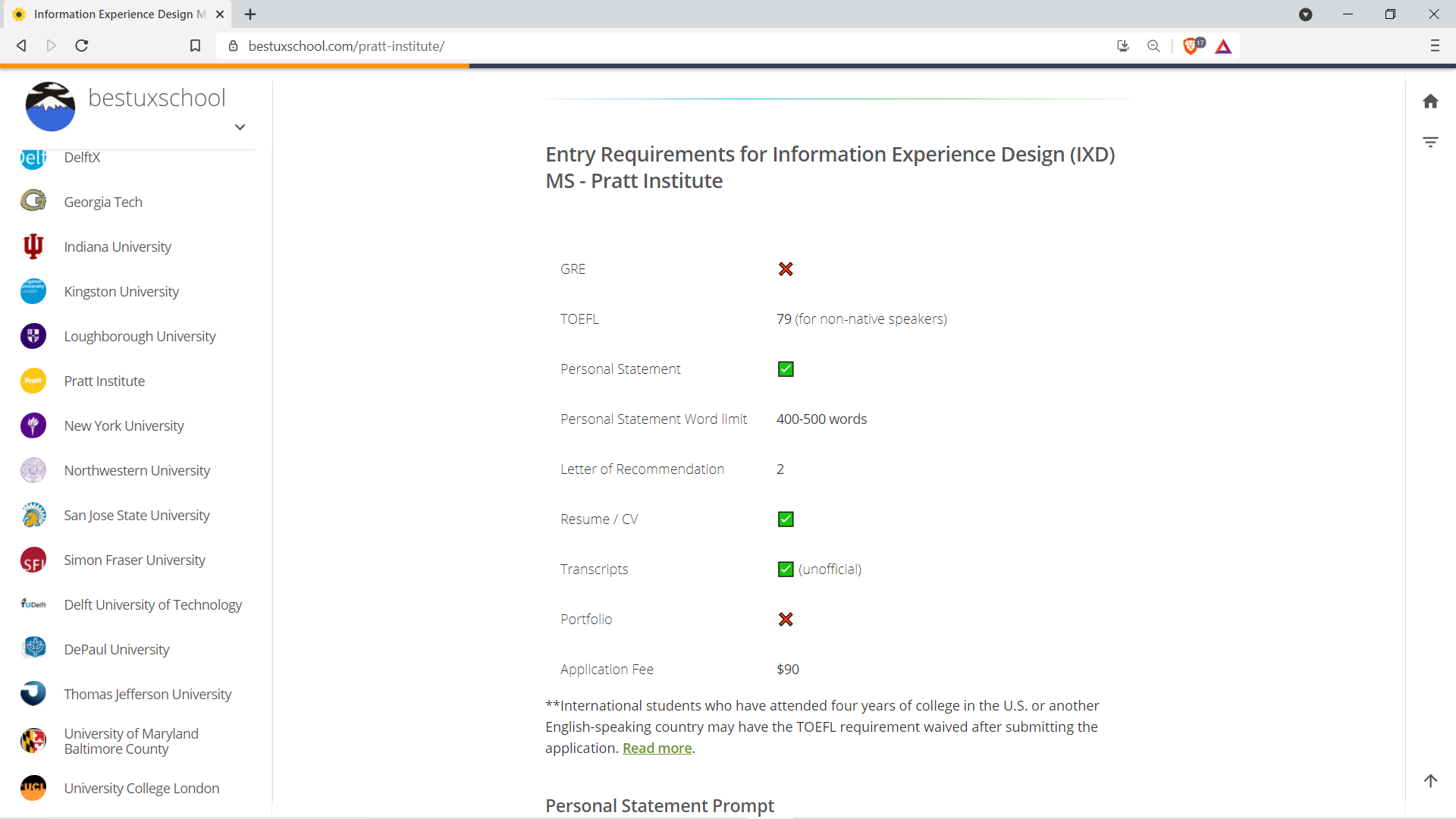Image resolution: width=1456 pixels, height=819 pixels.
Task: Click the Transcripts green checkbox
Action: click(x=786, y=570)
